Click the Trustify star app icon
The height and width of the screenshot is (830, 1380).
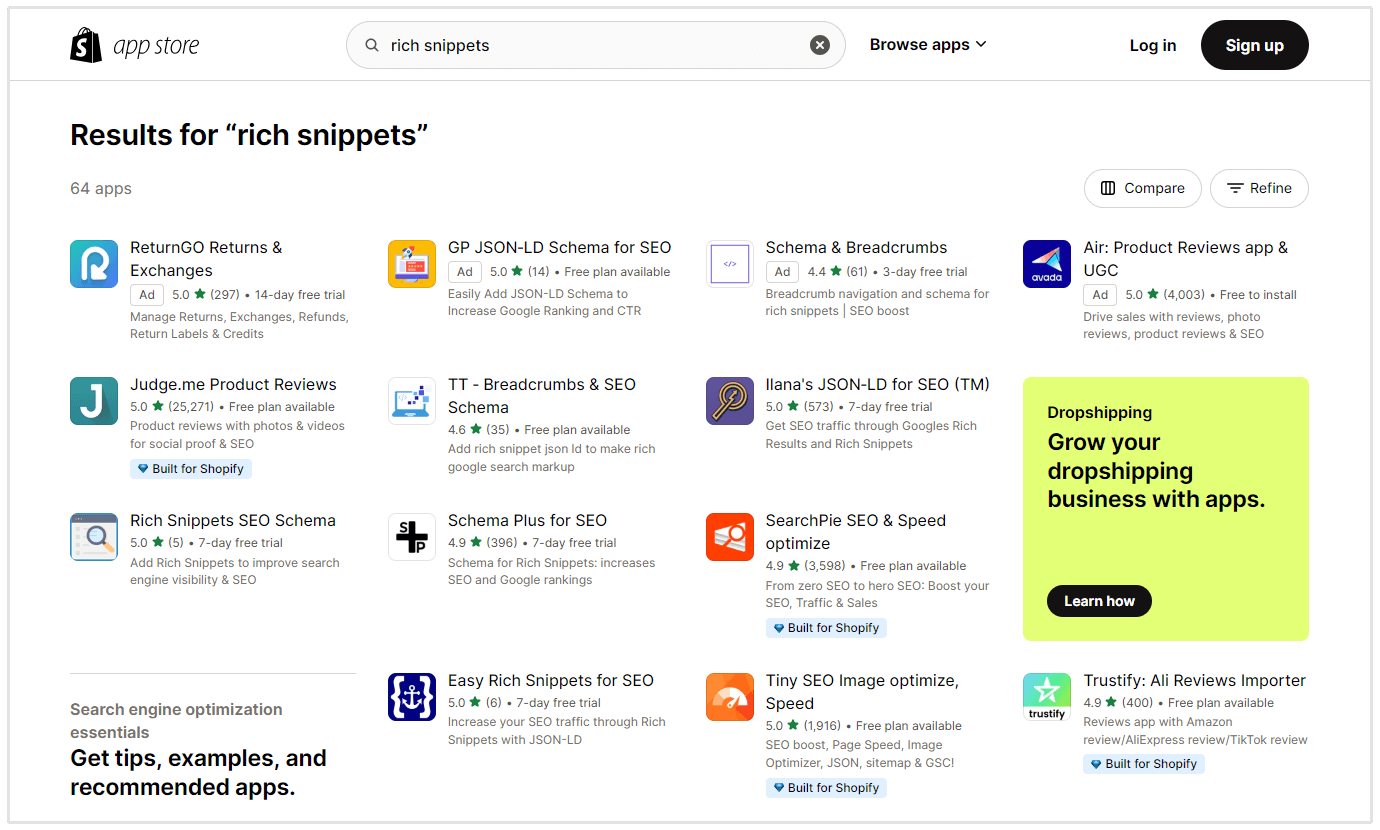(x=1047, y=697)
